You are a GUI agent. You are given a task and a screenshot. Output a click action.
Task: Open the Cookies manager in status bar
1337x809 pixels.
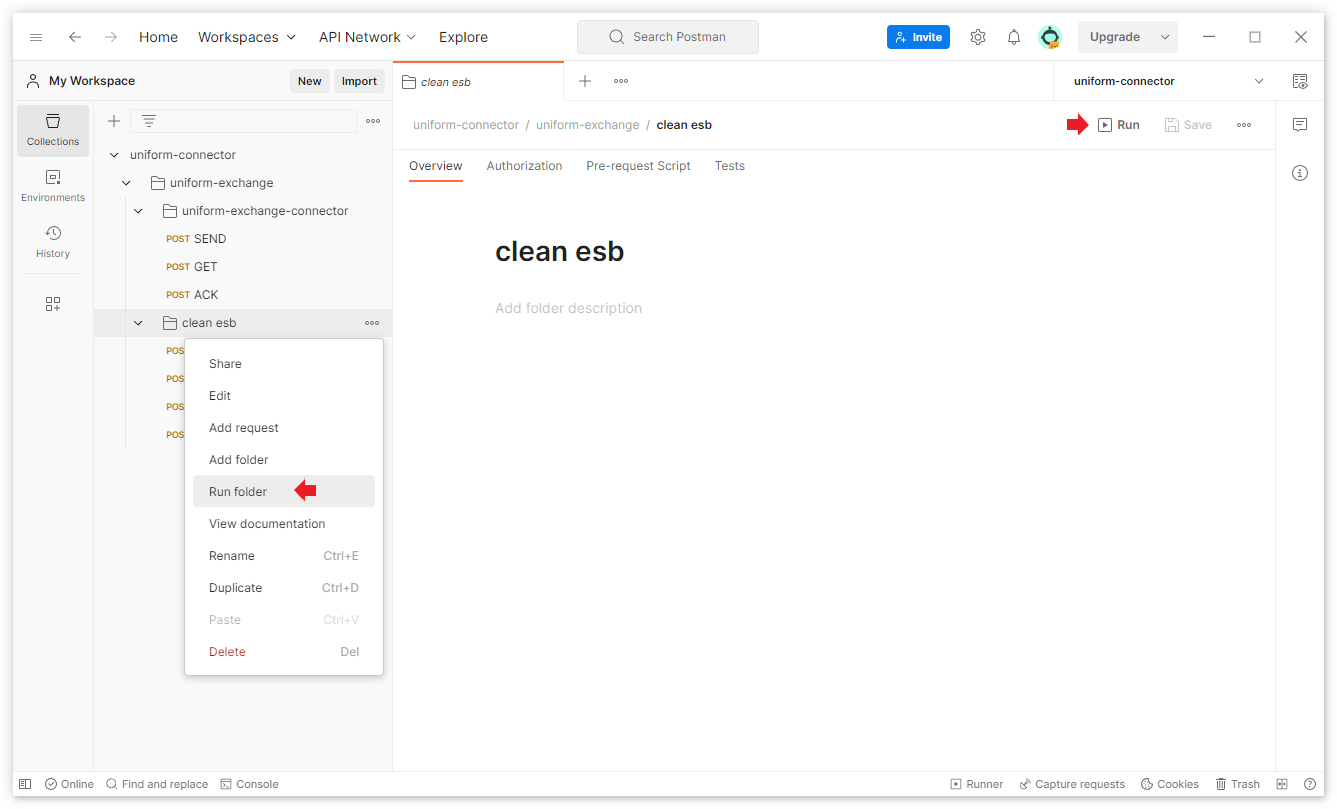(1170, 784)
